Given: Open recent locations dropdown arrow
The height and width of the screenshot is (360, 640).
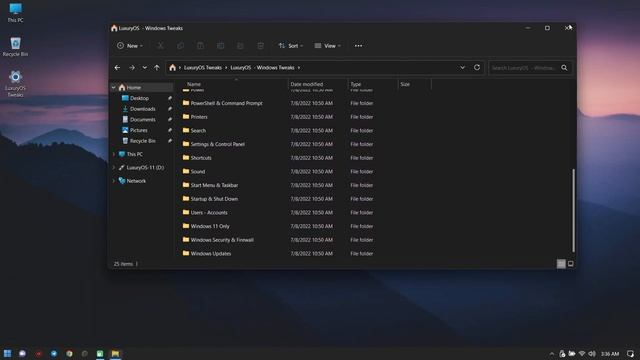Looking at the screenshot, I should [144, 68].
